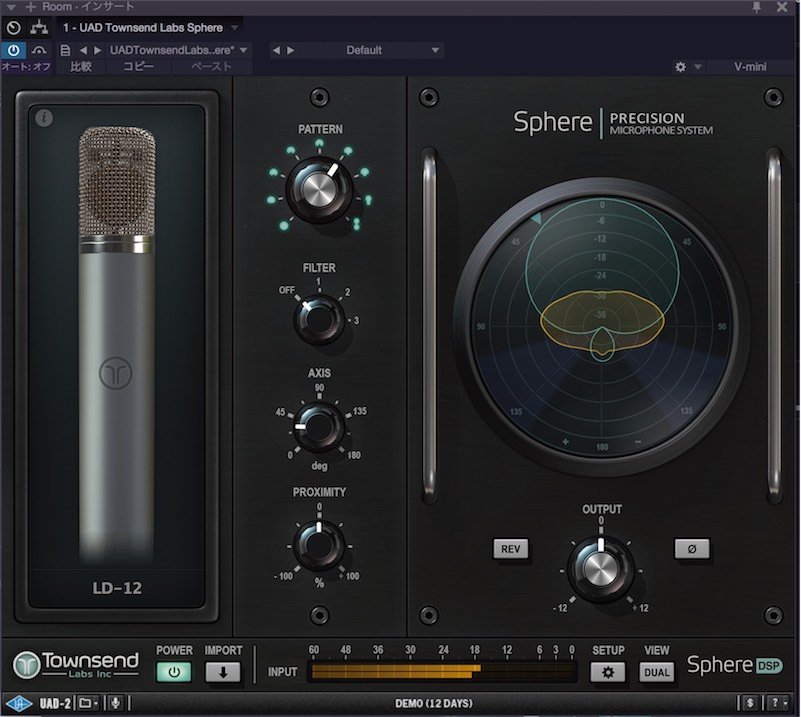
Task: Open SETUP gear button
Action: (607, 672)
